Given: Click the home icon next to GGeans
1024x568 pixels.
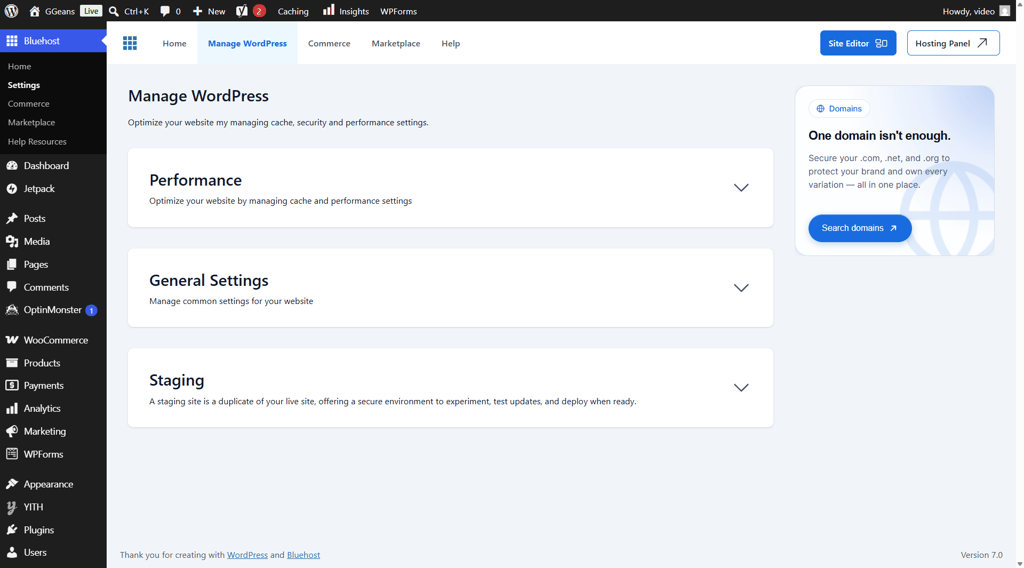Looking at the screenshot, I should (35, 11).
